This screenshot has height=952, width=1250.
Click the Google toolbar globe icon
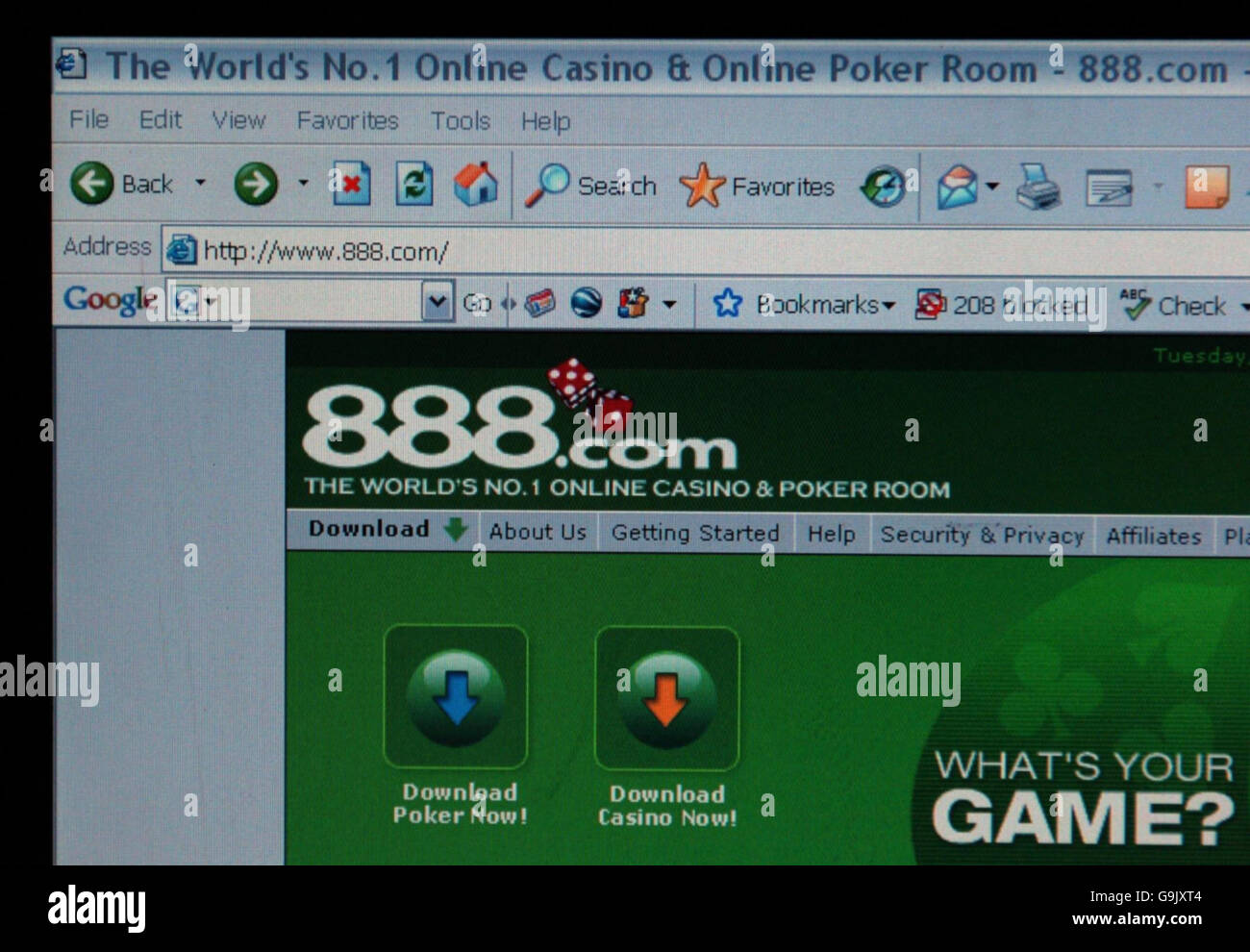pyautogui.click(x=586, y=304)
